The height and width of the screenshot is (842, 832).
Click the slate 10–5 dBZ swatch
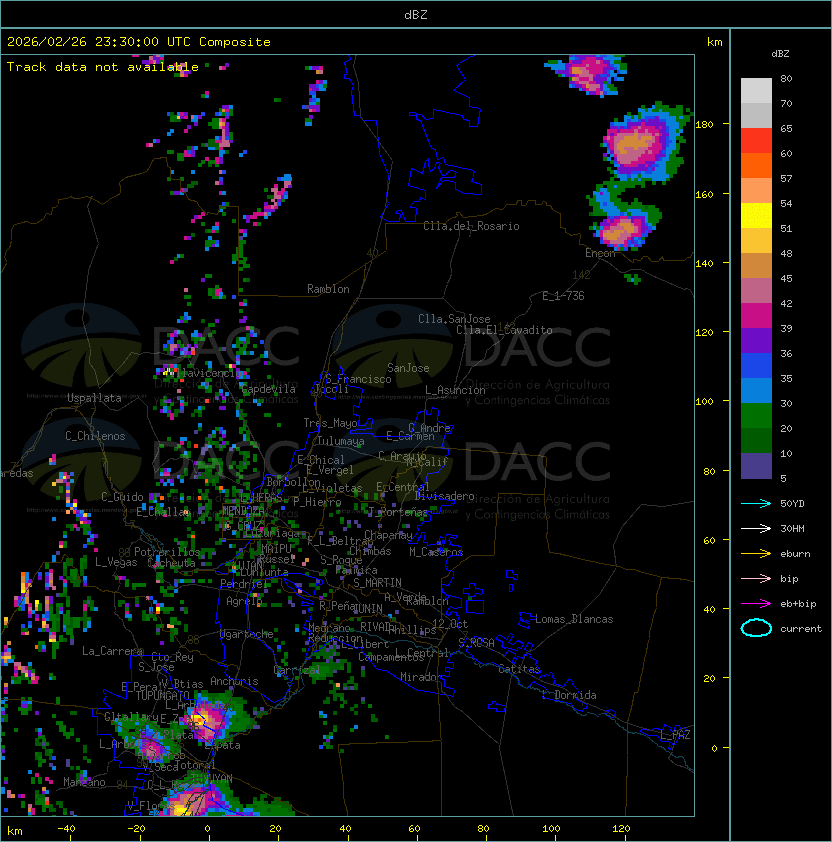(756, 466)
